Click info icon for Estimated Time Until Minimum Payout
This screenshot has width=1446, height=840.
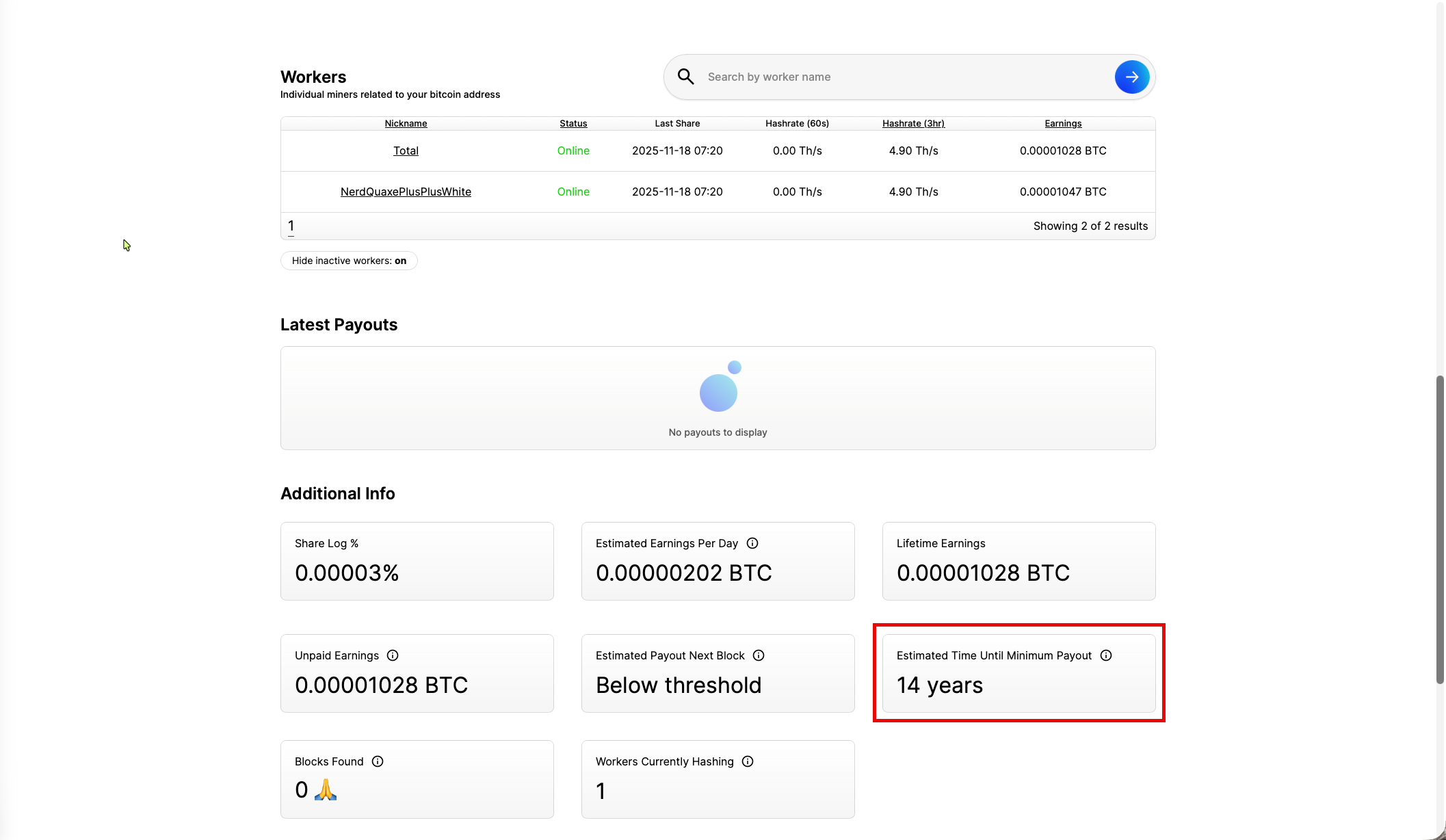1106,655
